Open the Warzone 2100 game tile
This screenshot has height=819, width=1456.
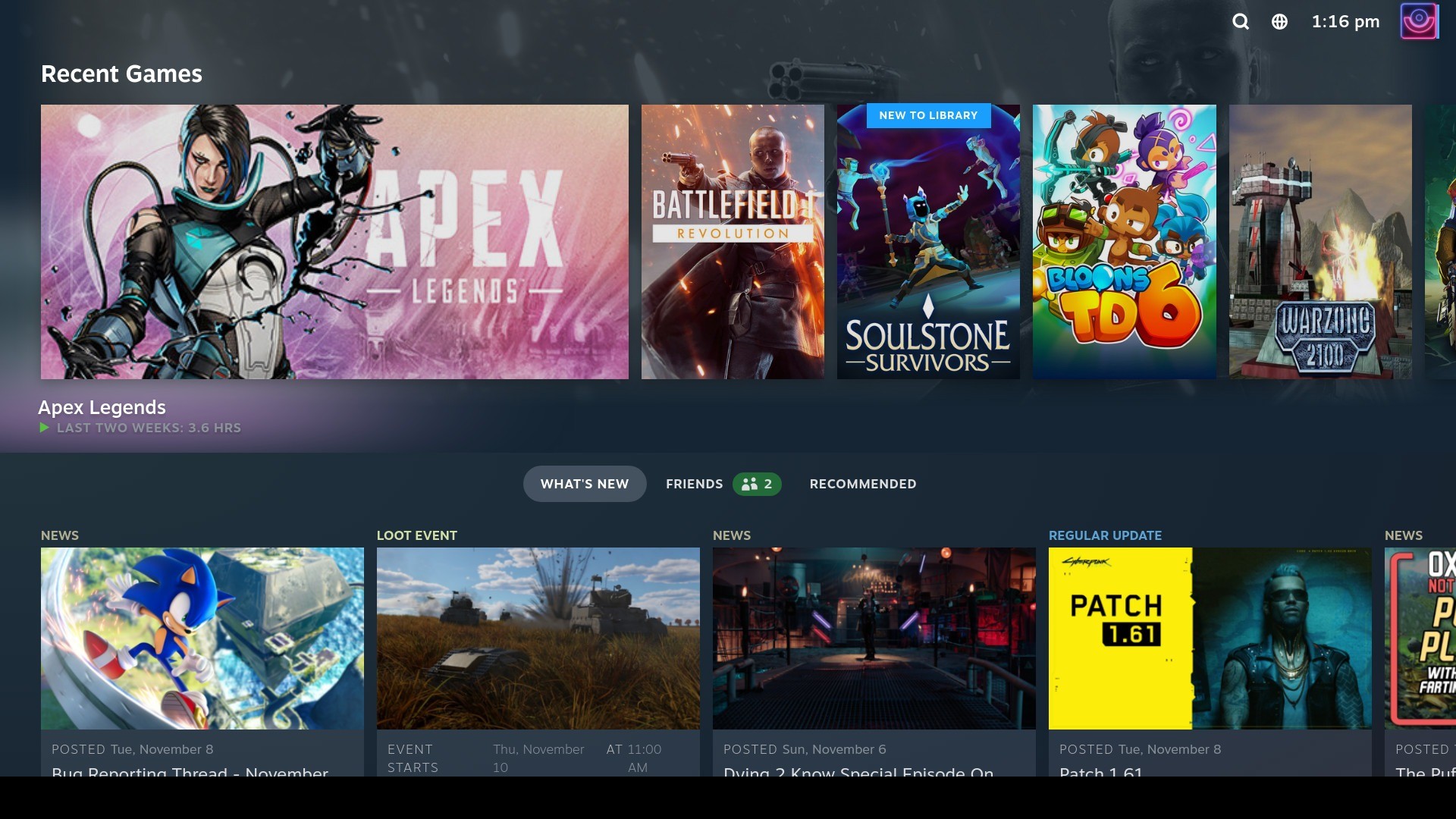(1320, 242)
